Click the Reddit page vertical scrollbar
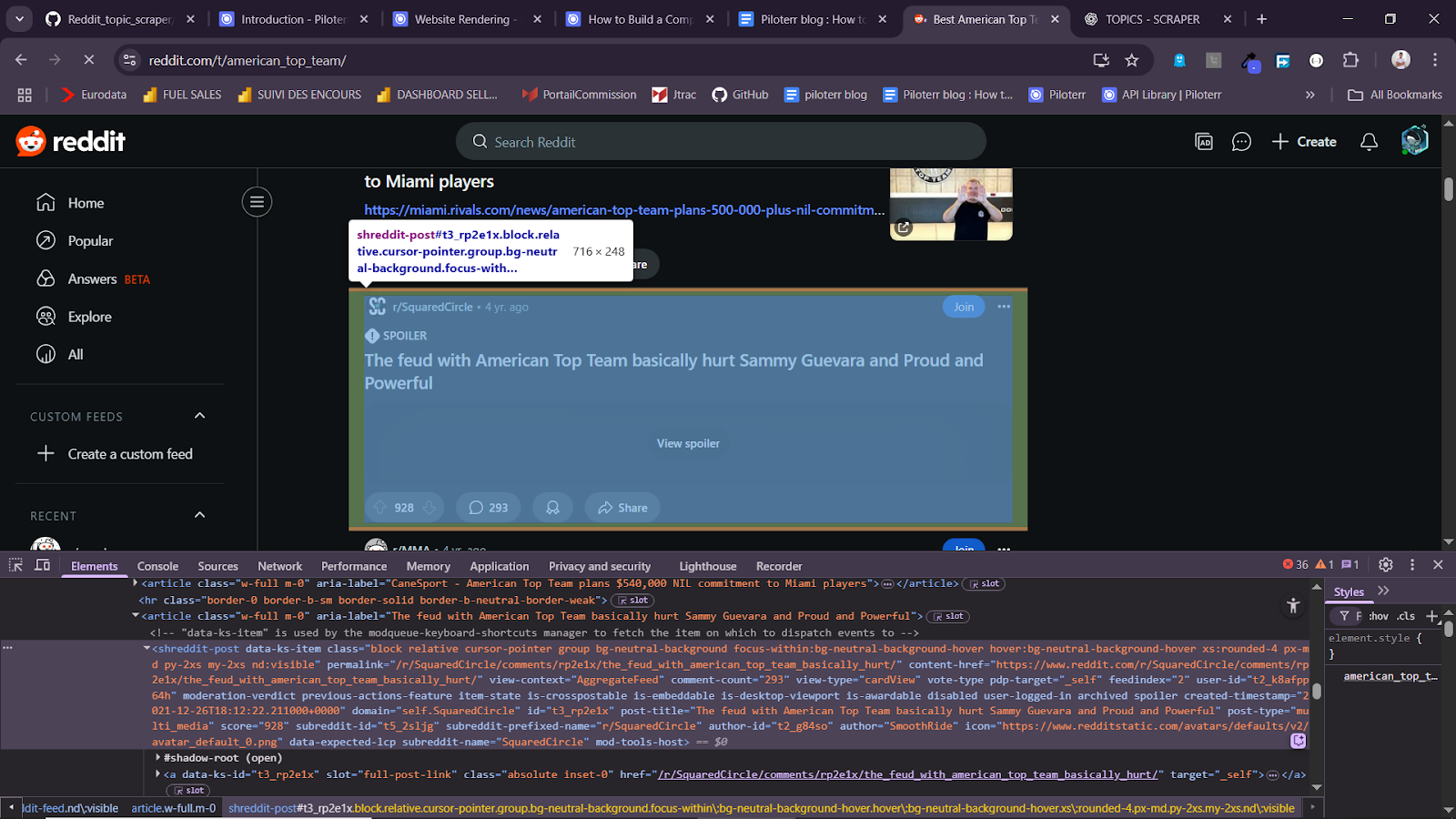Viewport: 1456px width, 819px height. 1448,188
